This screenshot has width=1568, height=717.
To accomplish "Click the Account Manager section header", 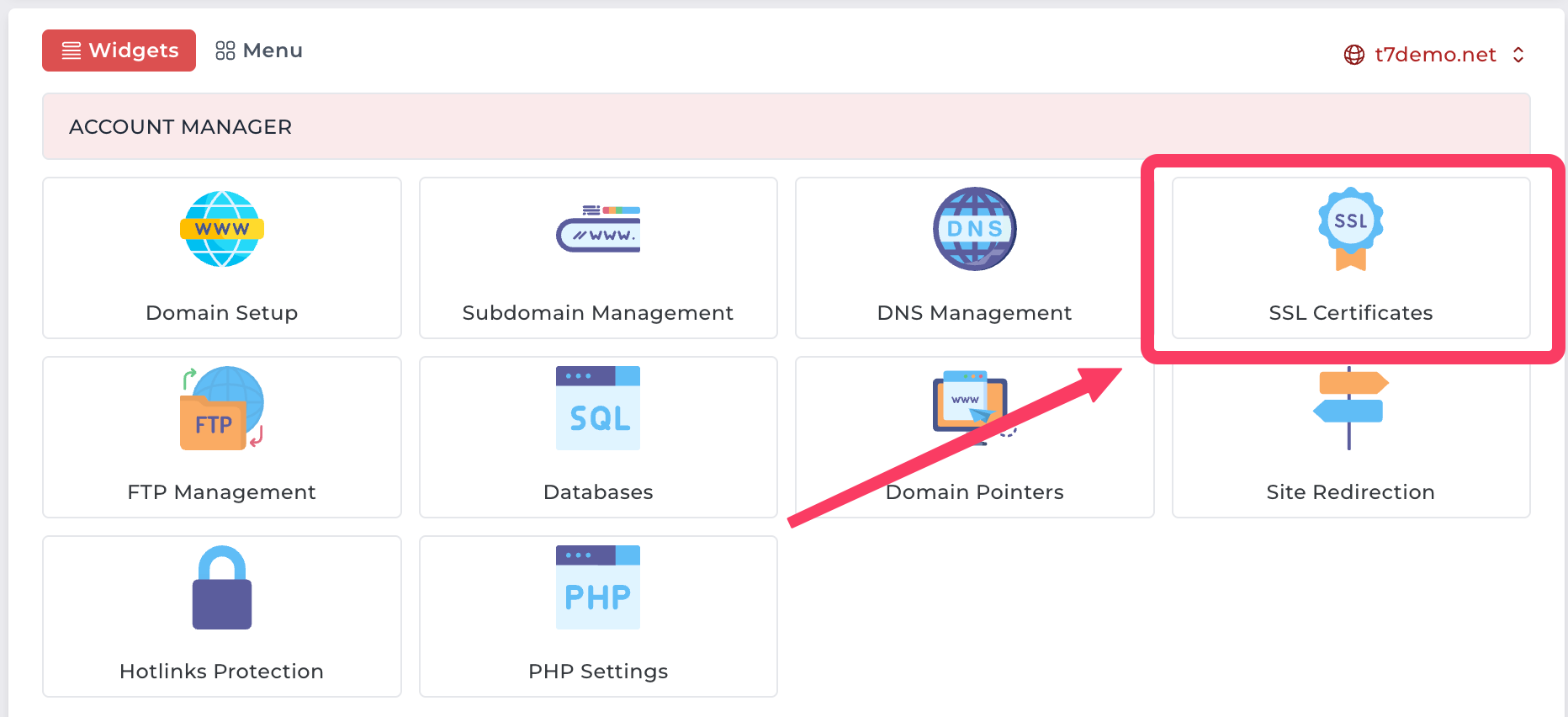I will pos(180,127).
